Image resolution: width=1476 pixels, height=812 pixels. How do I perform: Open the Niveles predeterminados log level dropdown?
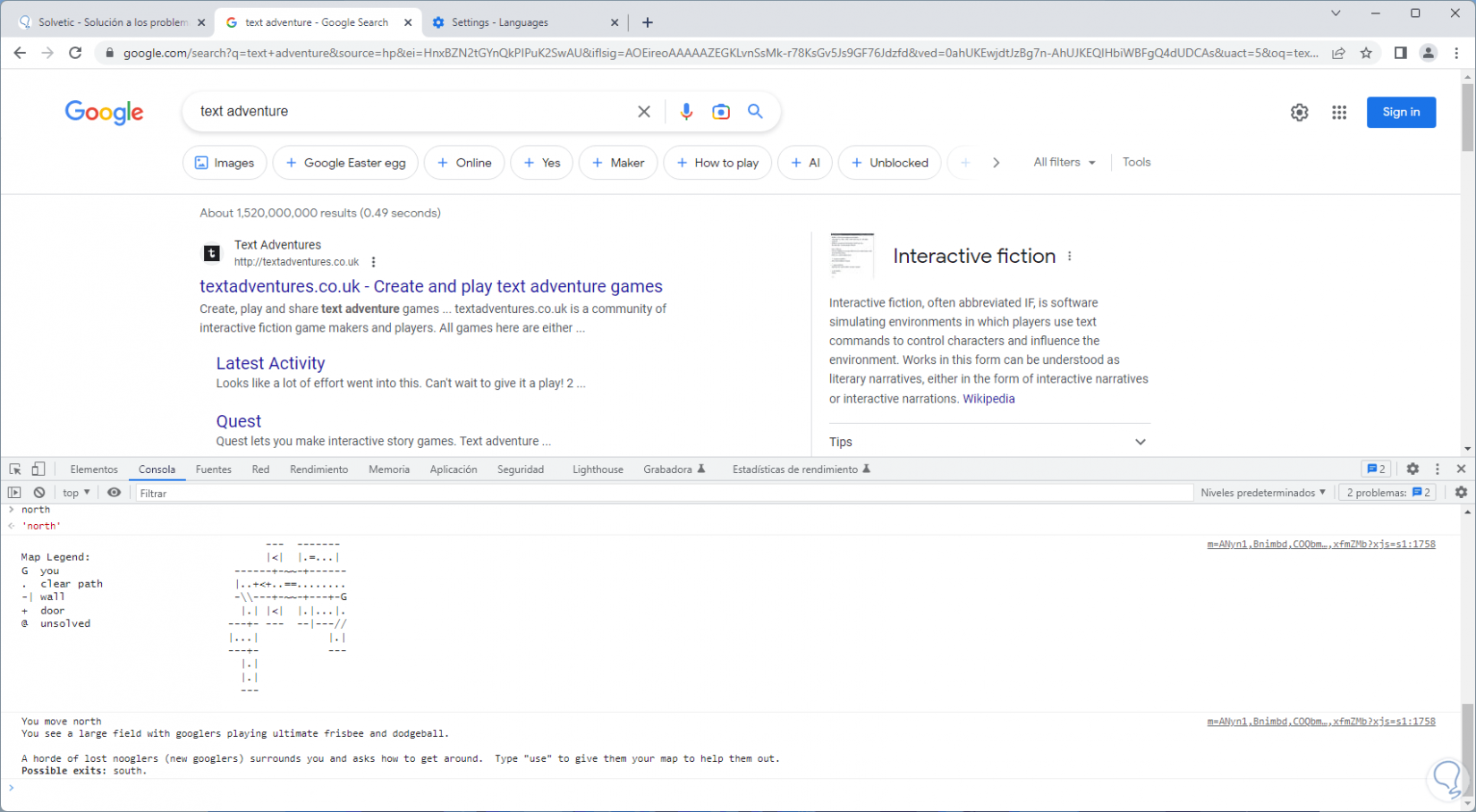click(x=1263, y=493)
